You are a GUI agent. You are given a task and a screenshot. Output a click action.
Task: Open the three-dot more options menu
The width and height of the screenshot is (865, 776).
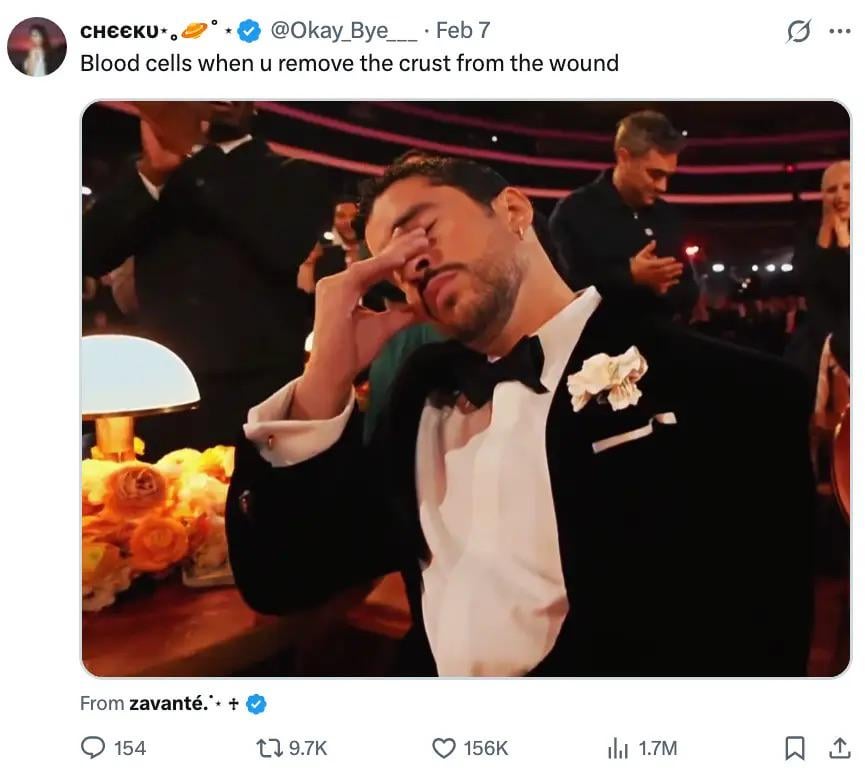pyautogui.click(x=838, y=32)
